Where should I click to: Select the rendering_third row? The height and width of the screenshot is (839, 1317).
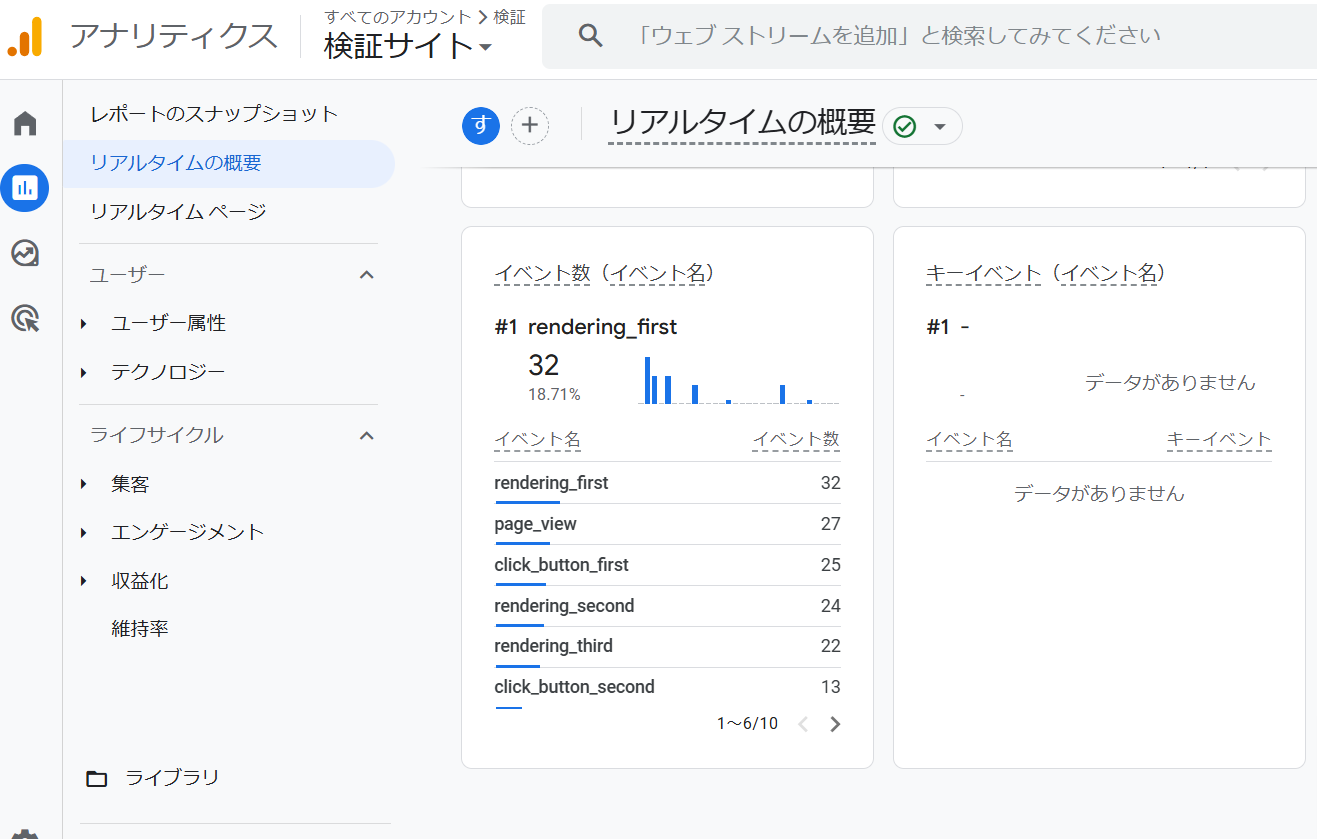(x=667, y=646)
